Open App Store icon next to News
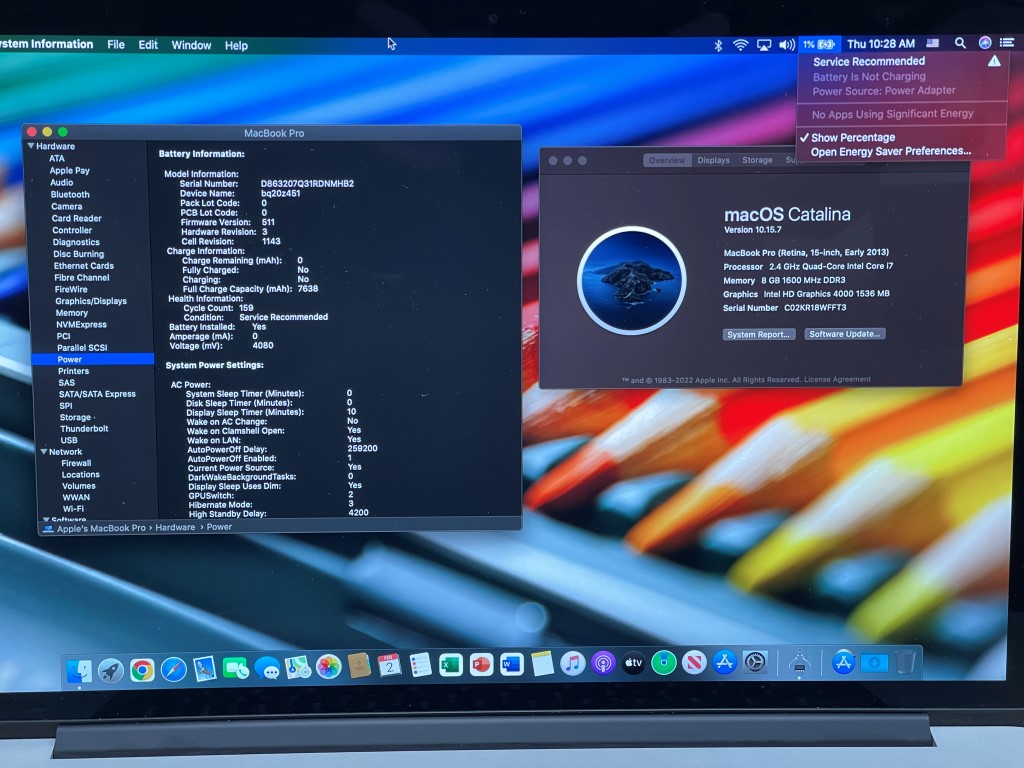1024x768 pixels. pyautogui.click(x=724, y=662)
